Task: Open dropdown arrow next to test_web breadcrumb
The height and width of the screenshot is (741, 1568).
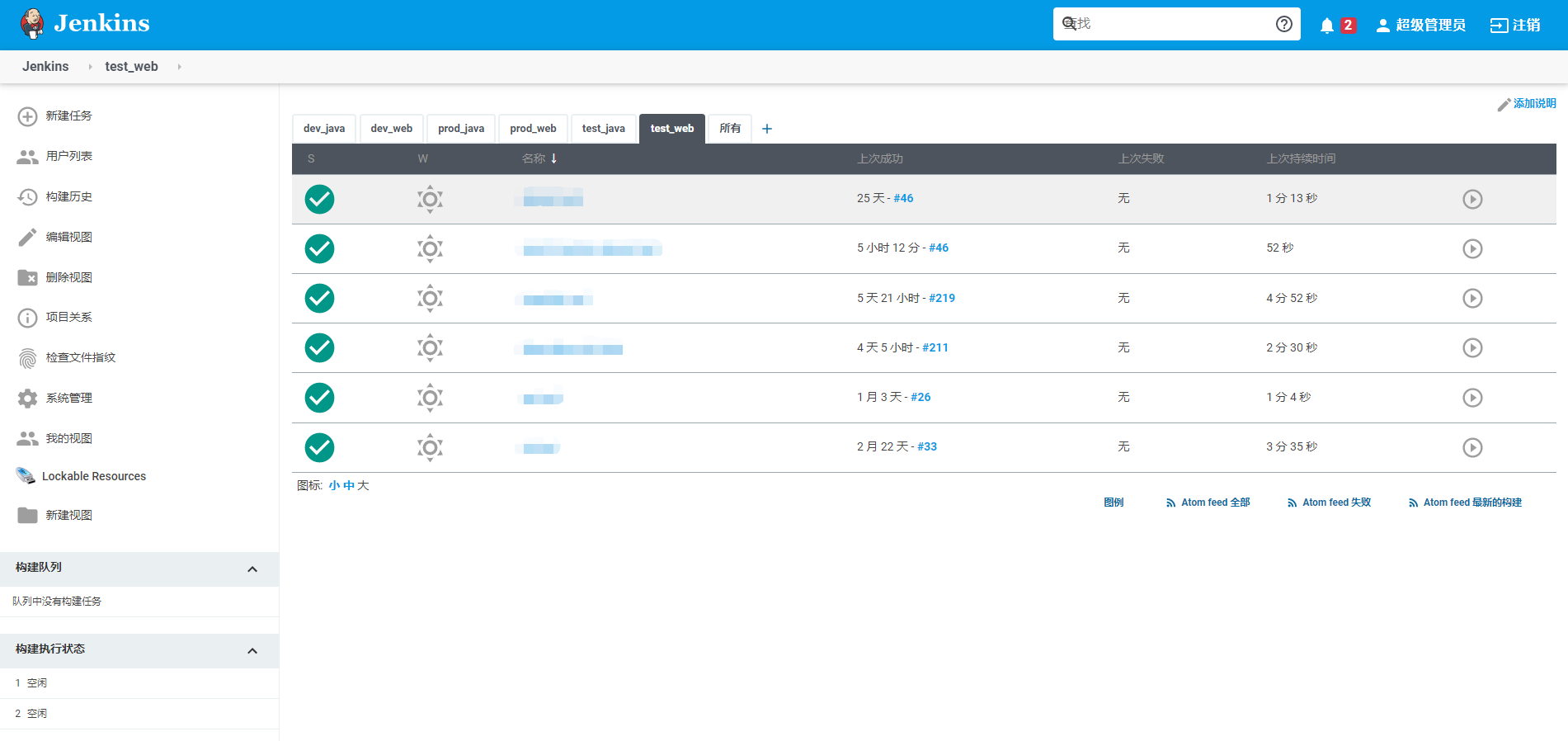Action: click(179, 67)
